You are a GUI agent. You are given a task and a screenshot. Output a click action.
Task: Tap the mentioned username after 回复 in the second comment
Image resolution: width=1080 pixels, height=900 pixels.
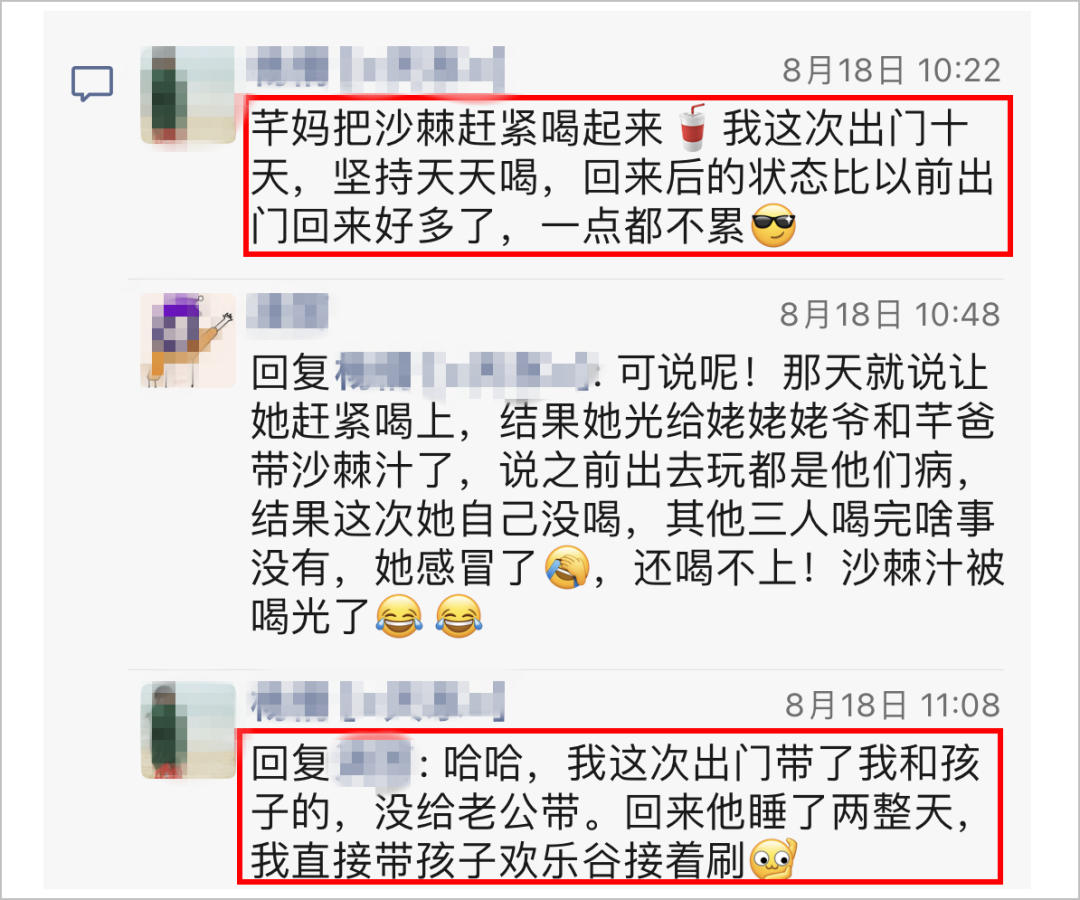coord(466,373)
